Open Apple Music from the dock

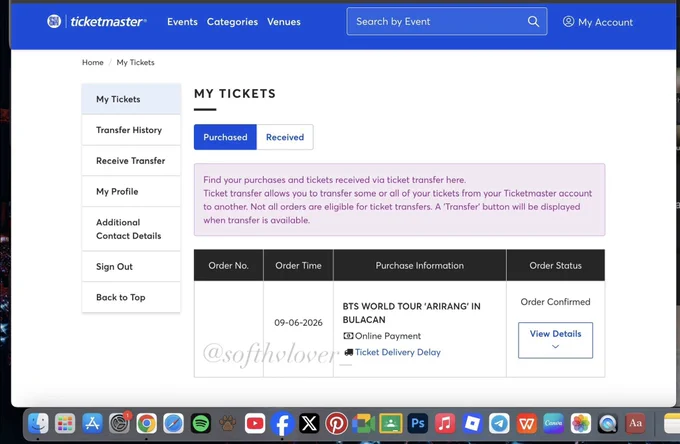[445, 423]
